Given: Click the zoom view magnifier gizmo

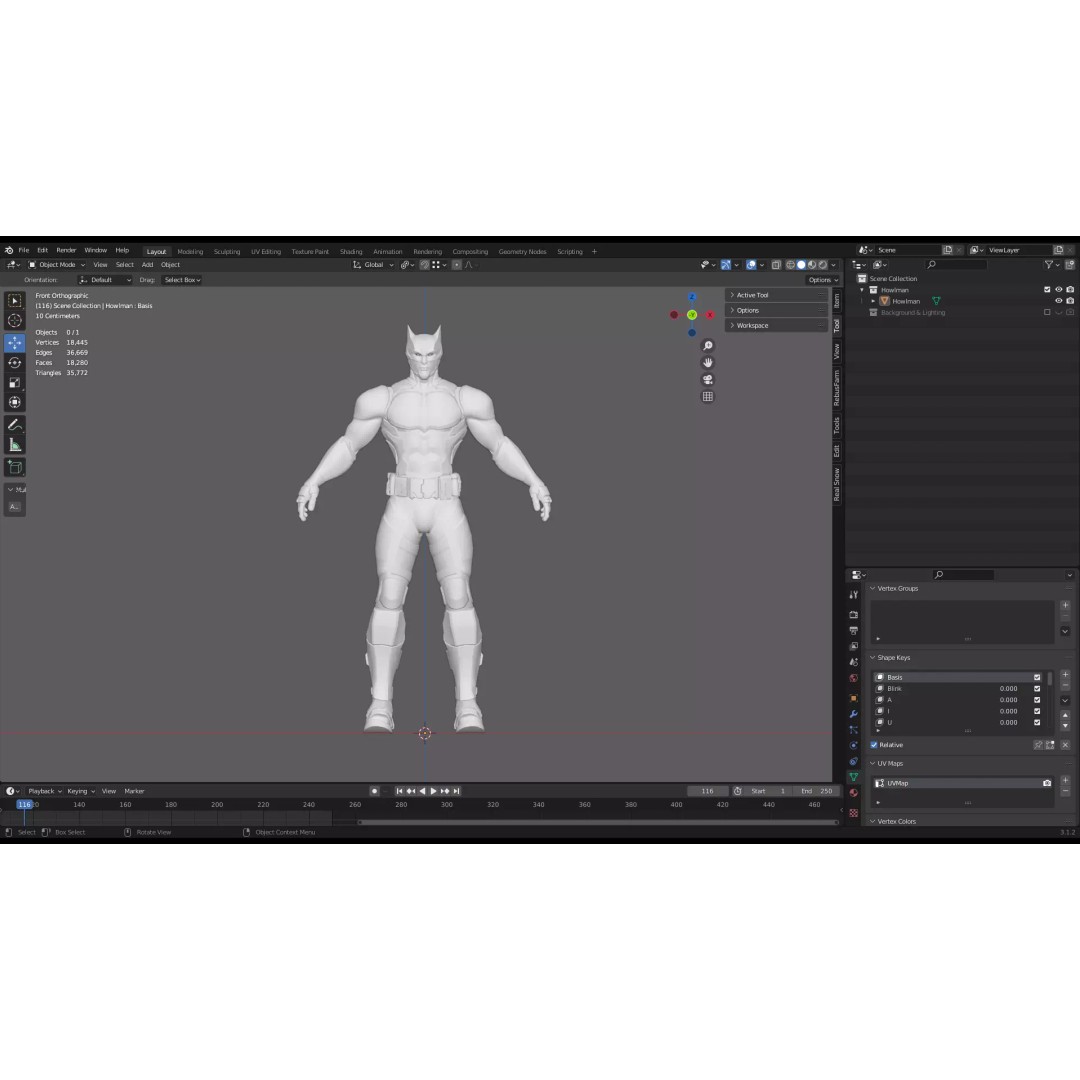Looking at the screenshot, I should coord(707,346).
